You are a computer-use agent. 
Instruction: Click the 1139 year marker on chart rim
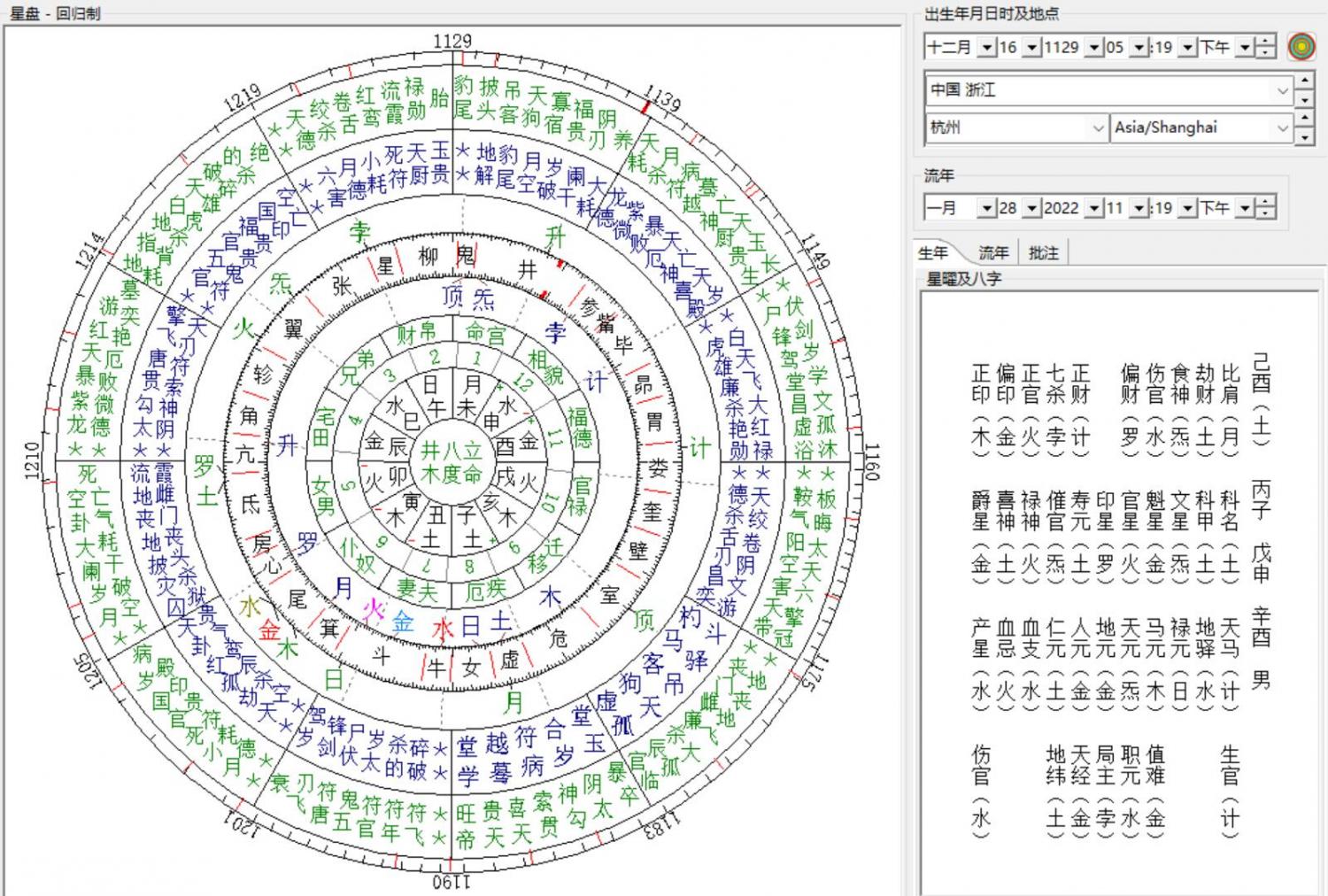click(x=663, y=97)
